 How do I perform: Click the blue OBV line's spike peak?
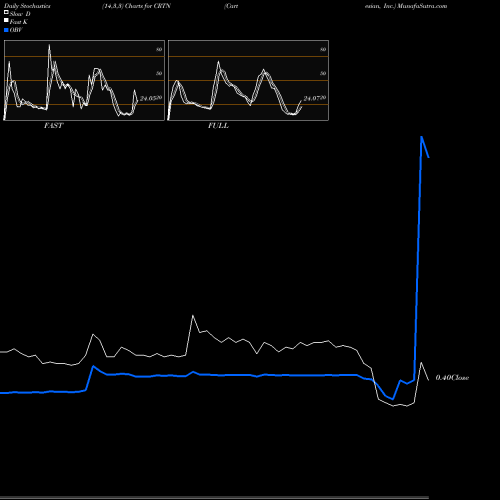point(421,137)
